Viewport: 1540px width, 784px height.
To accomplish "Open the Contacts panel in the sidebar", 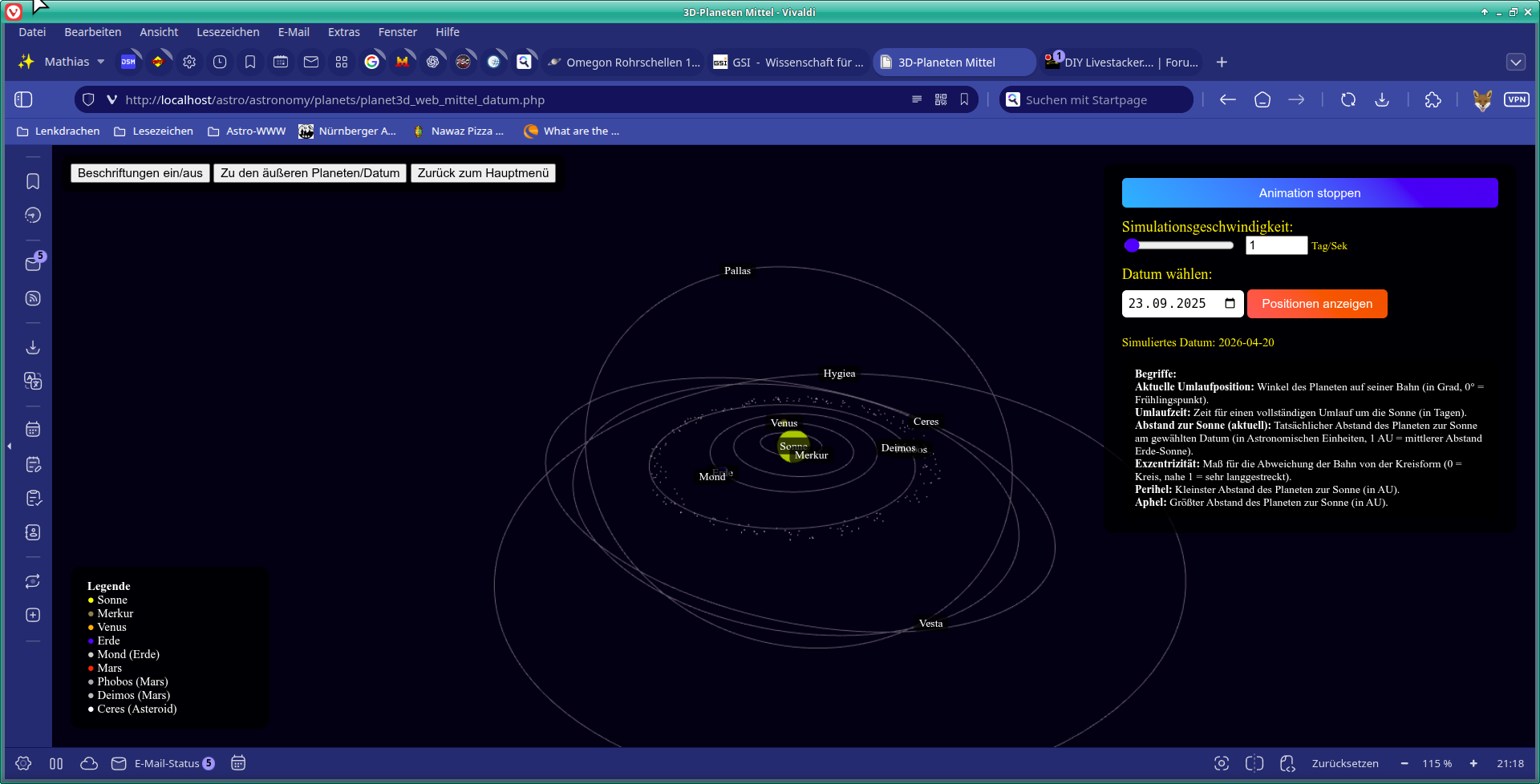I will point(33,532).
